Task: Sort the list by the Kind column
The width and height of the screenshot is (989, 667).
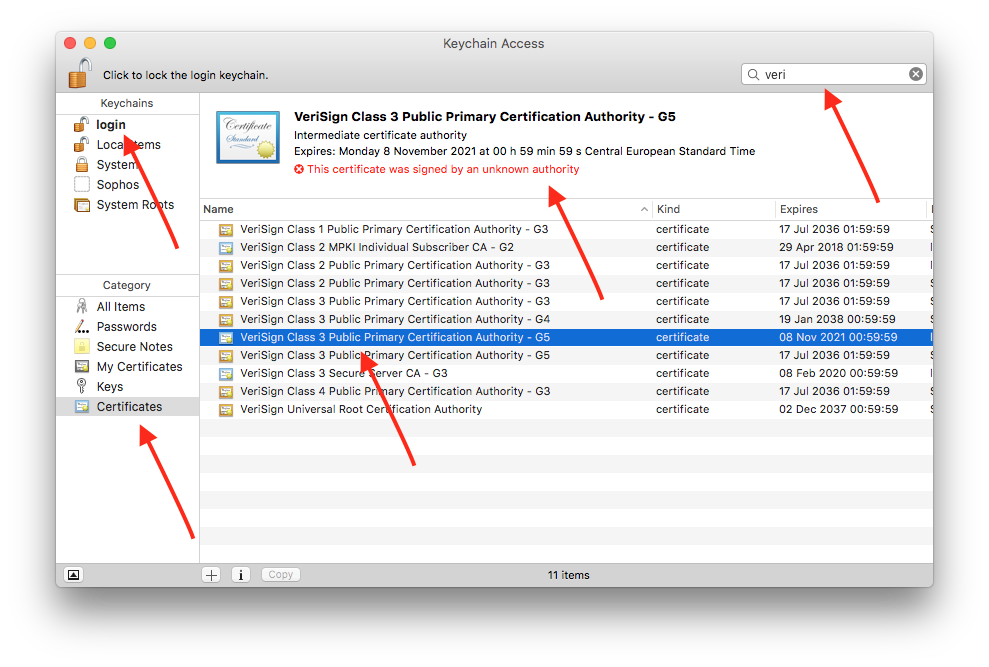Action: [x=713, y=210]
